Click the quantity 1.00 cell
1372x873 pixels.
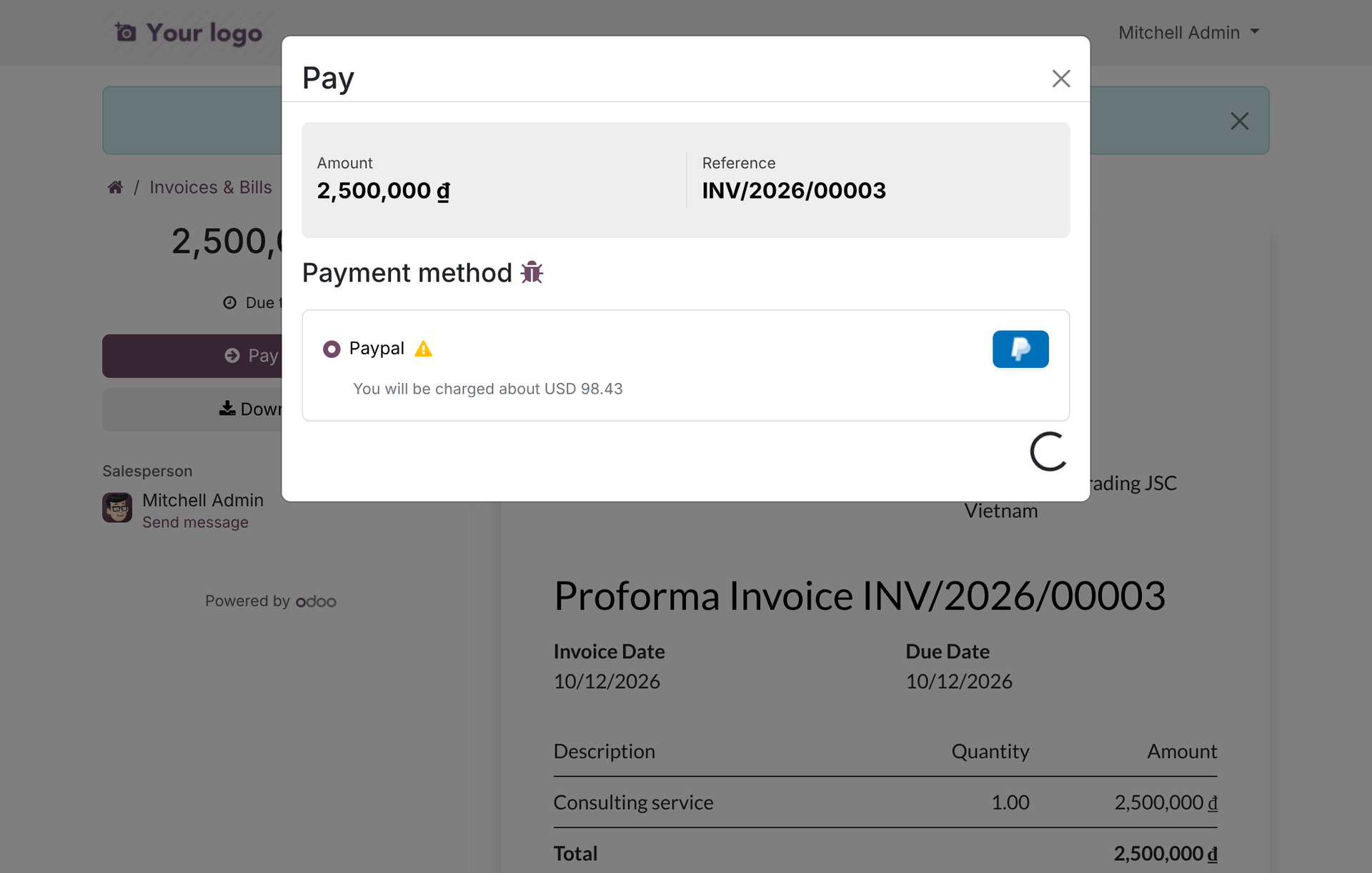[1010, 802]
